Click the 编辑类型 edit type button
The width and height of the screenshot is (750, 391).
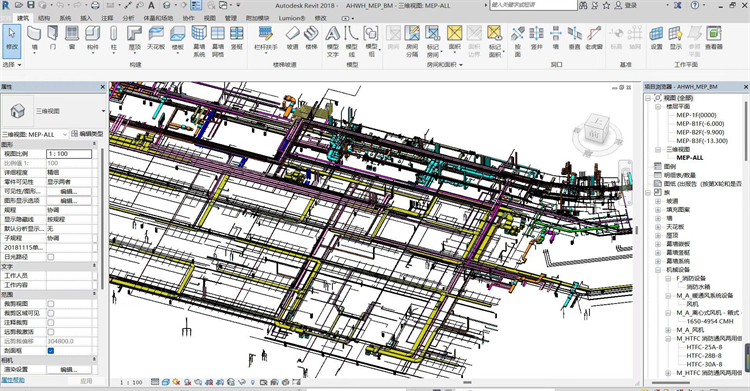pyautogui.click(x=88, y=134)
